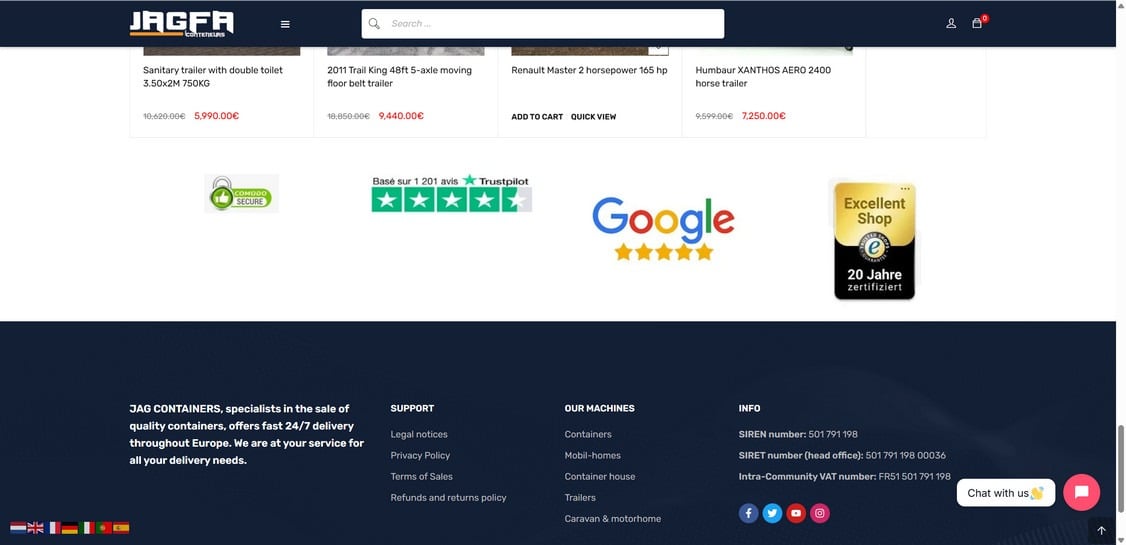Screen dimensions: 1126x545
Task: Click the INFO footer heading
Action: point(750,408)
